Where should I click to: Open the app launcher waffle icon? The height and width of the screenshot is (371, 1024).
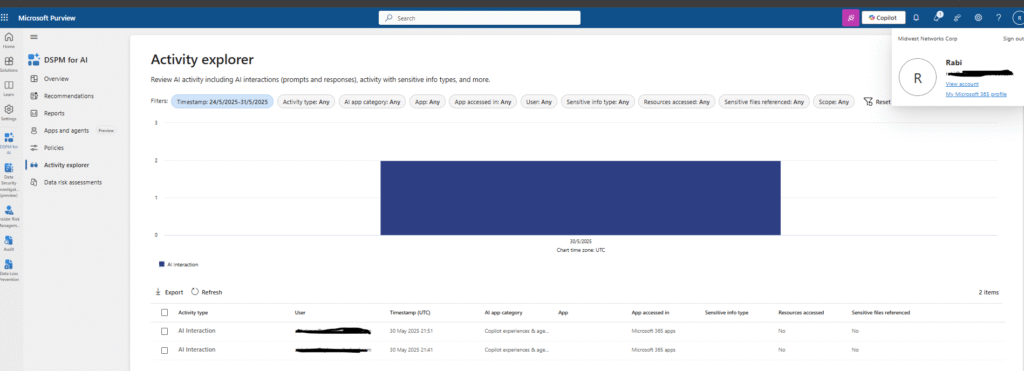coord(5,18)
